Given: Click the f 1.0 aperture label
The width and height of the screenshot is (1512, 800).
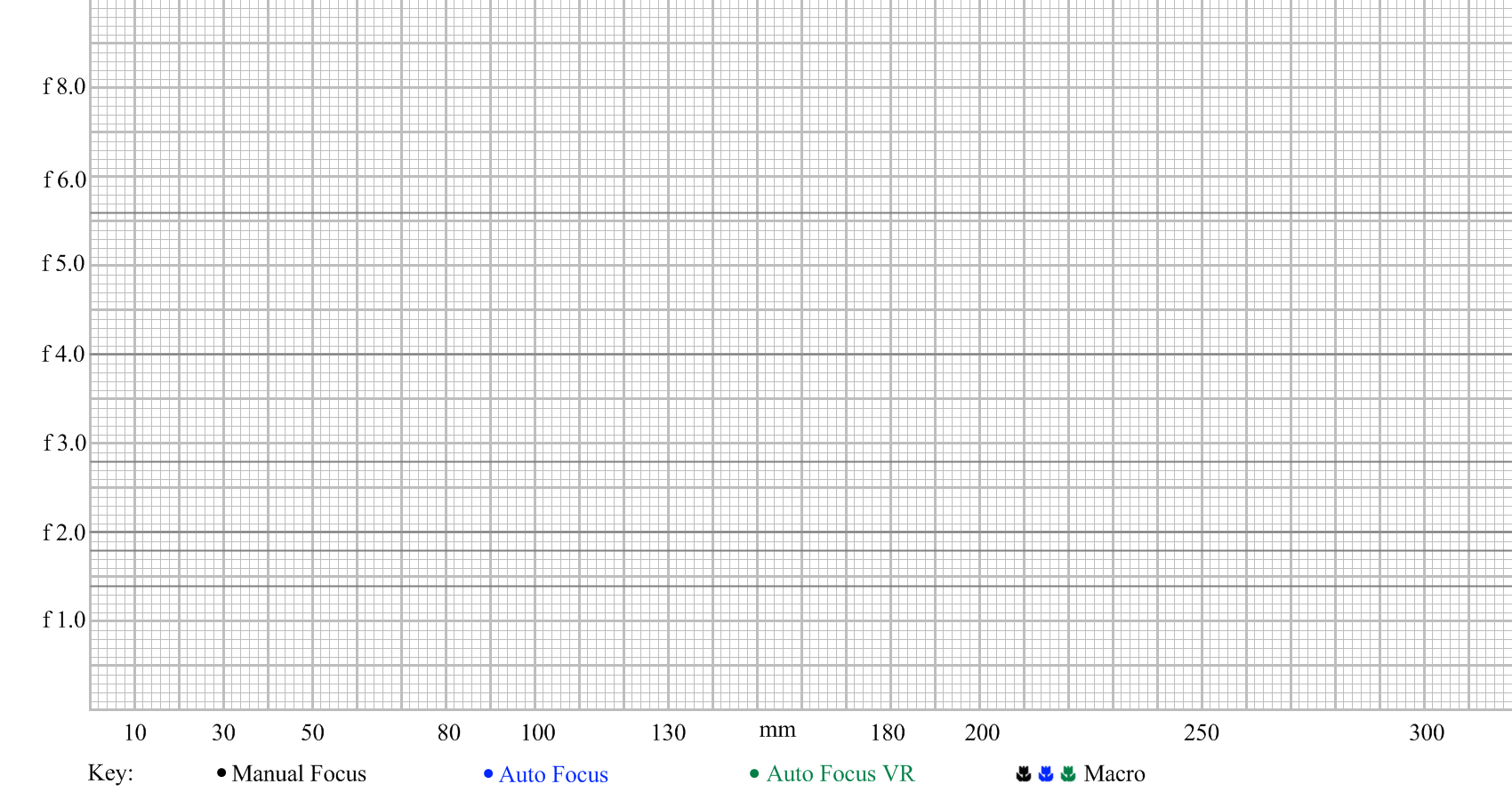Looking at the screenshot, I should point(64,620).
